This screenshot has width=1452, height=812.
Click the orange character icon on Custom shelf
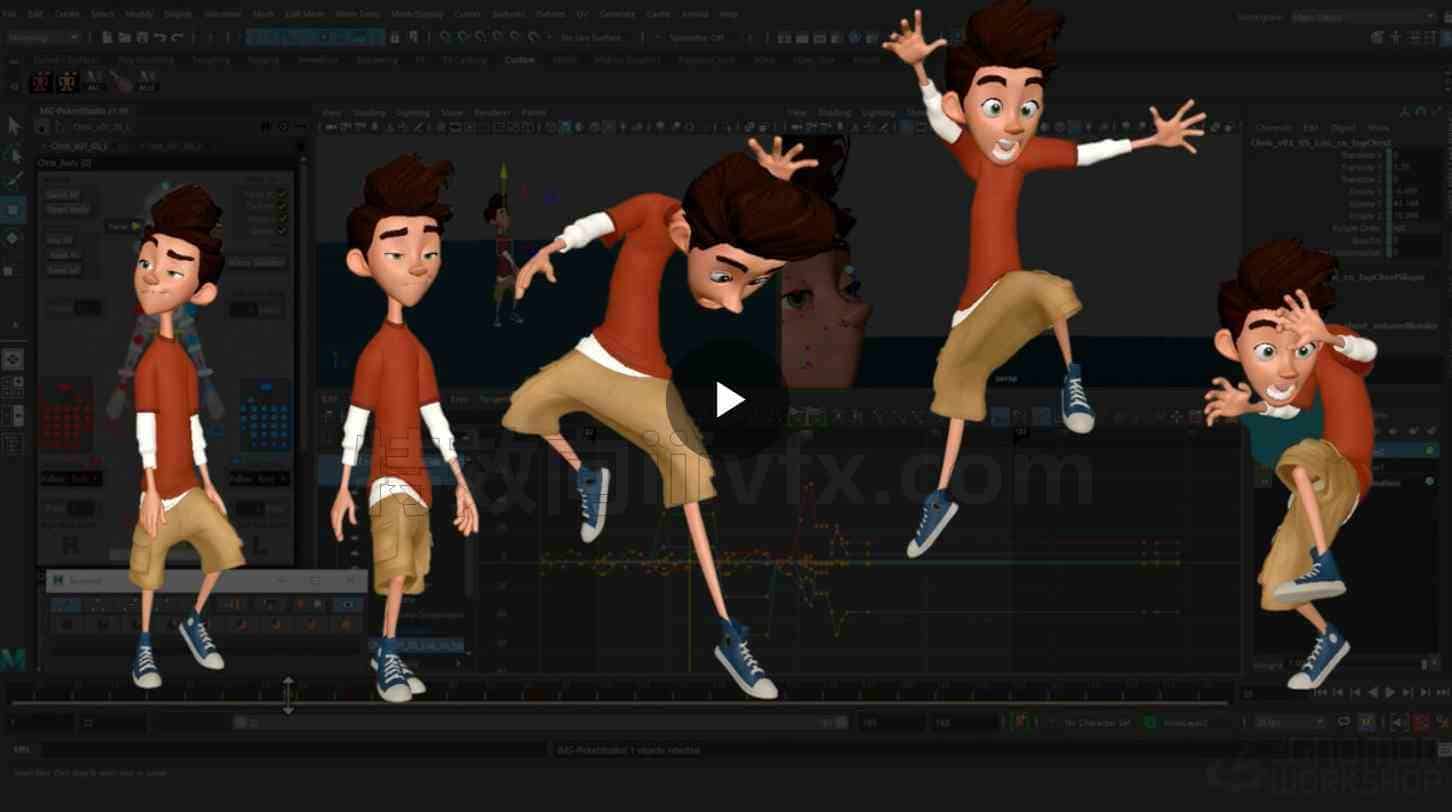click(x=67, y=81)
